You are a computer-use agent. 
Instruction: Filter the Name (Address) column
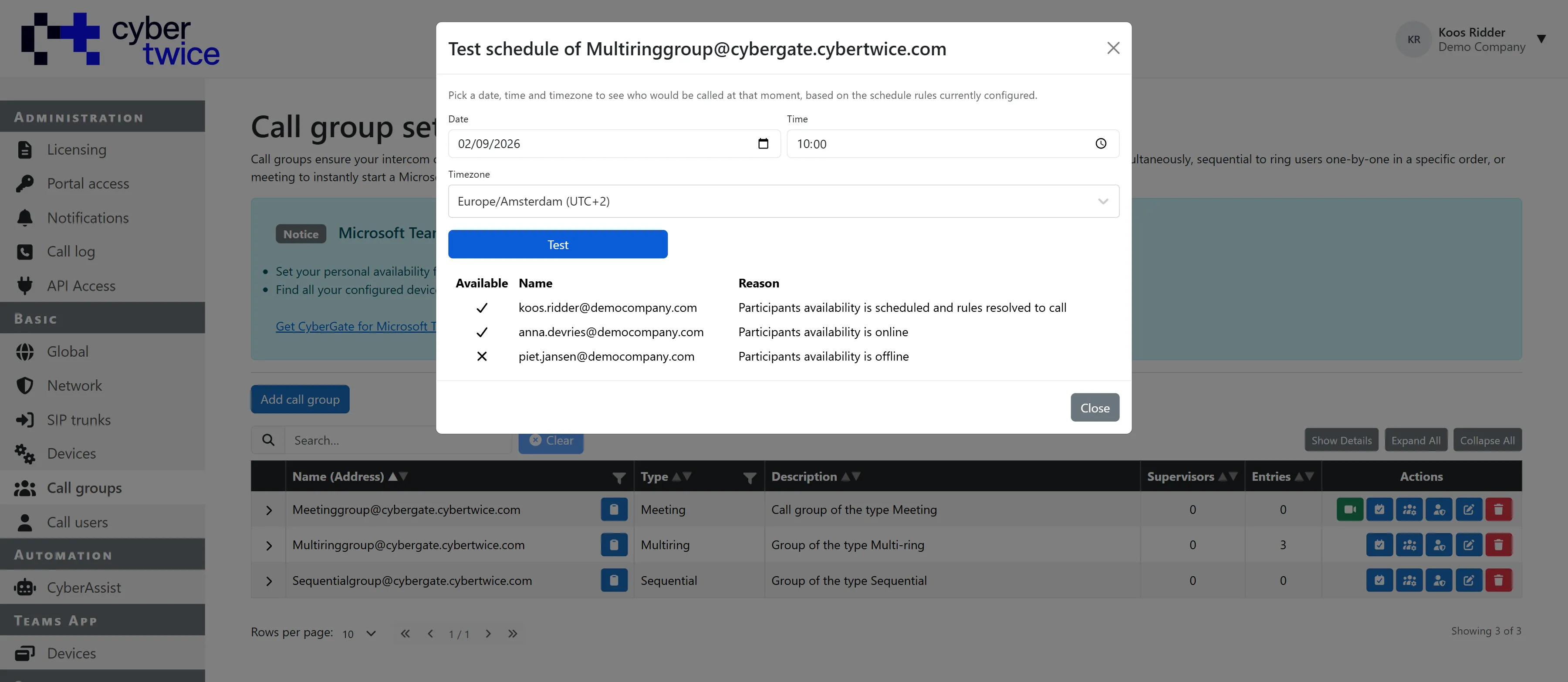618,478
